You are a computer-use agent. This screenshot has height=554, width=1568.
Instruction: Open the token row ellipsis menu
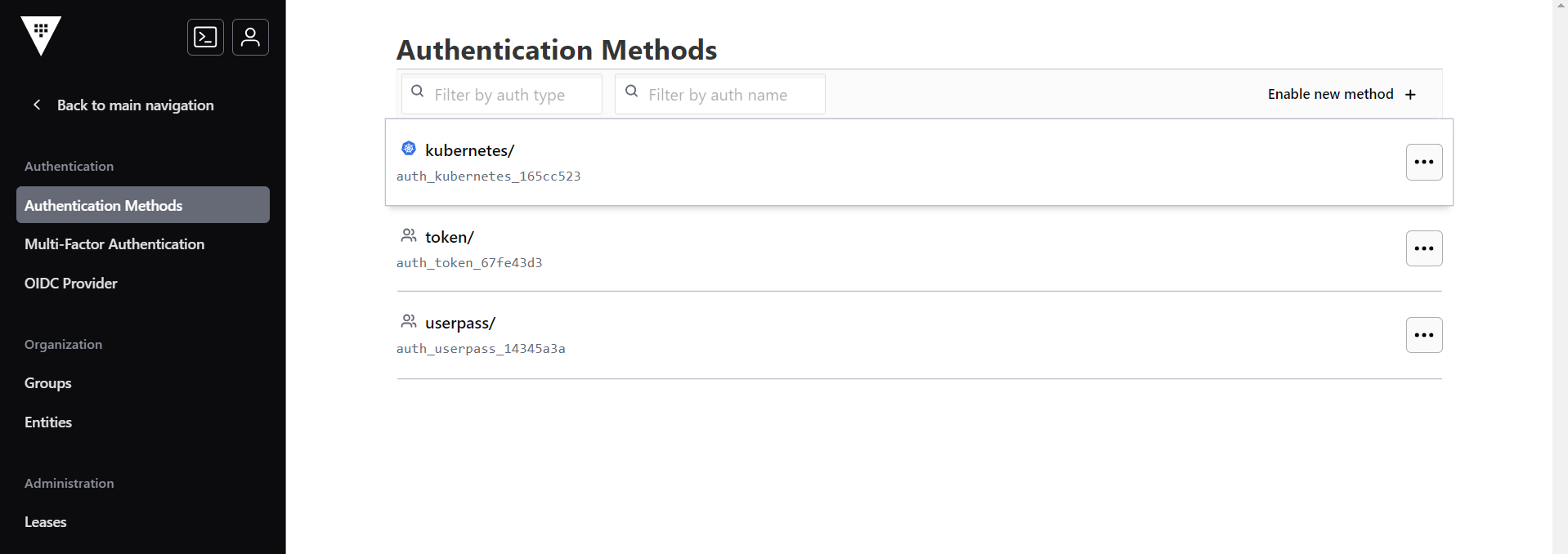pyautogui.click(x=1423, y=248)
